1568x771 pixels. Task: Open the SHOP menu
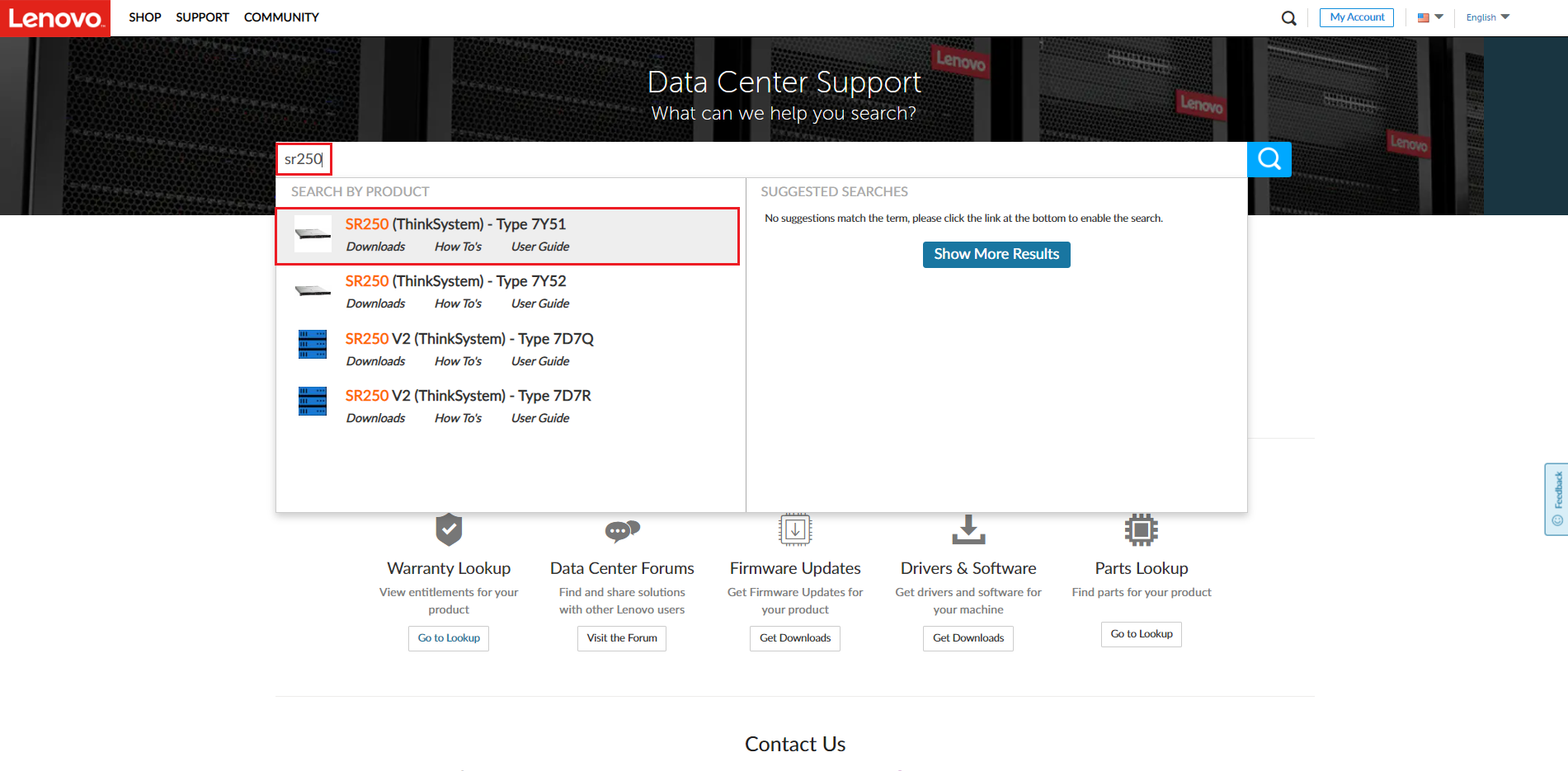coord(144,16)
